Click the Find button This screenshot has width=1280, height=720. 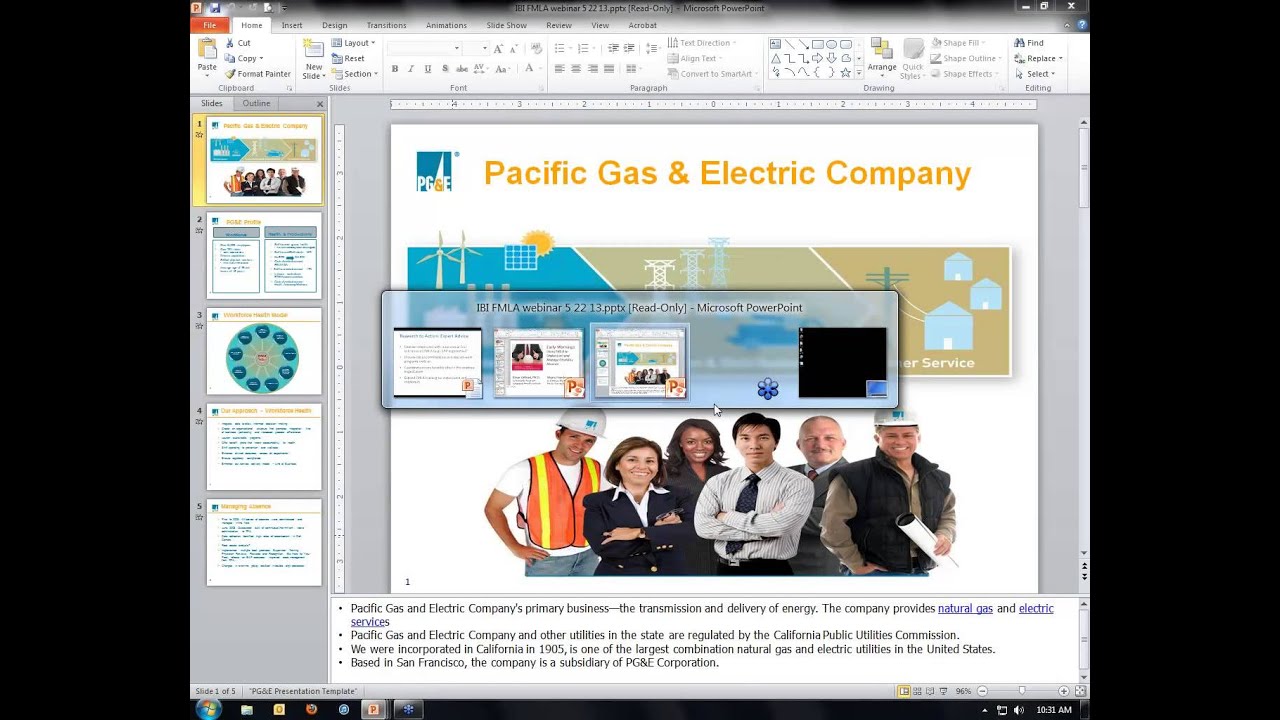[x=1029, y=43]
